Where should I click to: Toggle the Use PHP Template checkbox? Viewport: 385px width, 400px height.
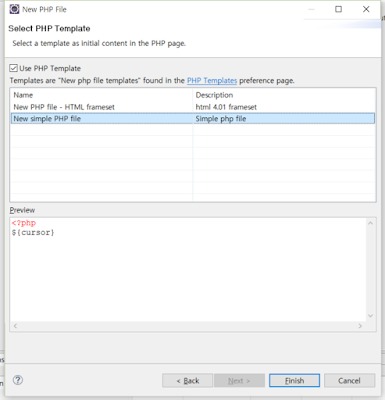pyautogui.click(x=13, y=68)
